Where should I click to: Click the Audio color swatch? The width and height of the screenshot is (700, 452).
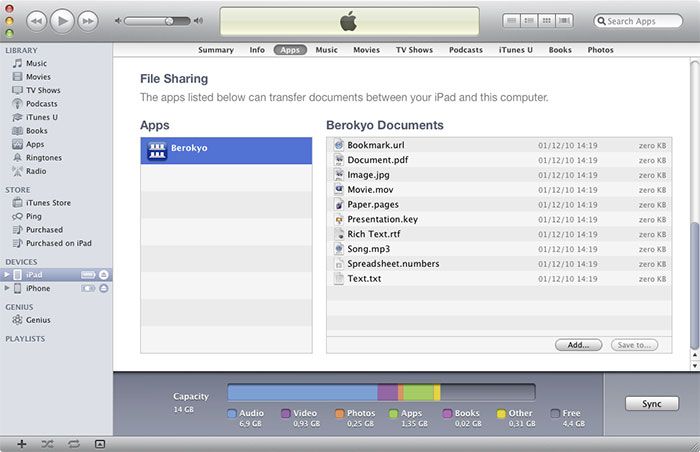point(232,413)
